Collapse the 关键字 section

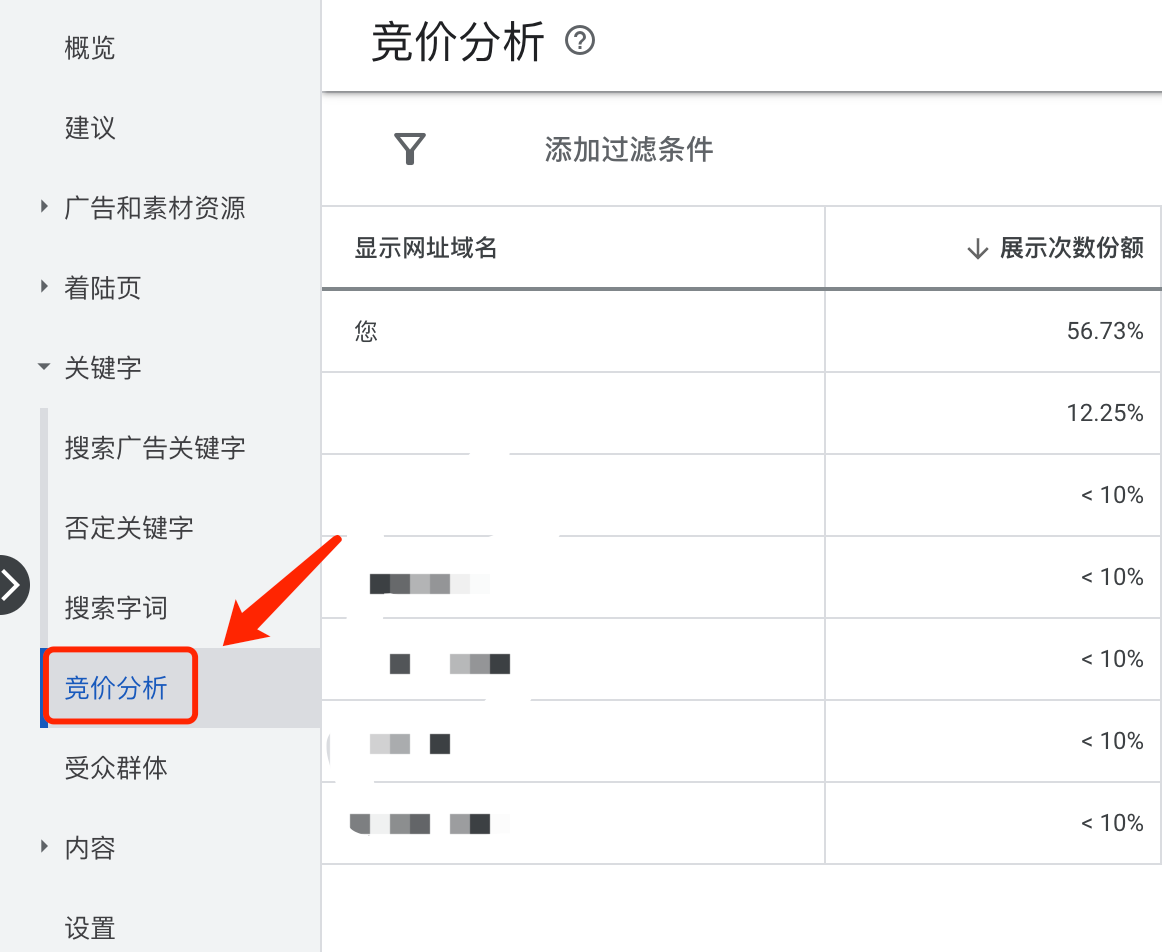pos(43,367)
